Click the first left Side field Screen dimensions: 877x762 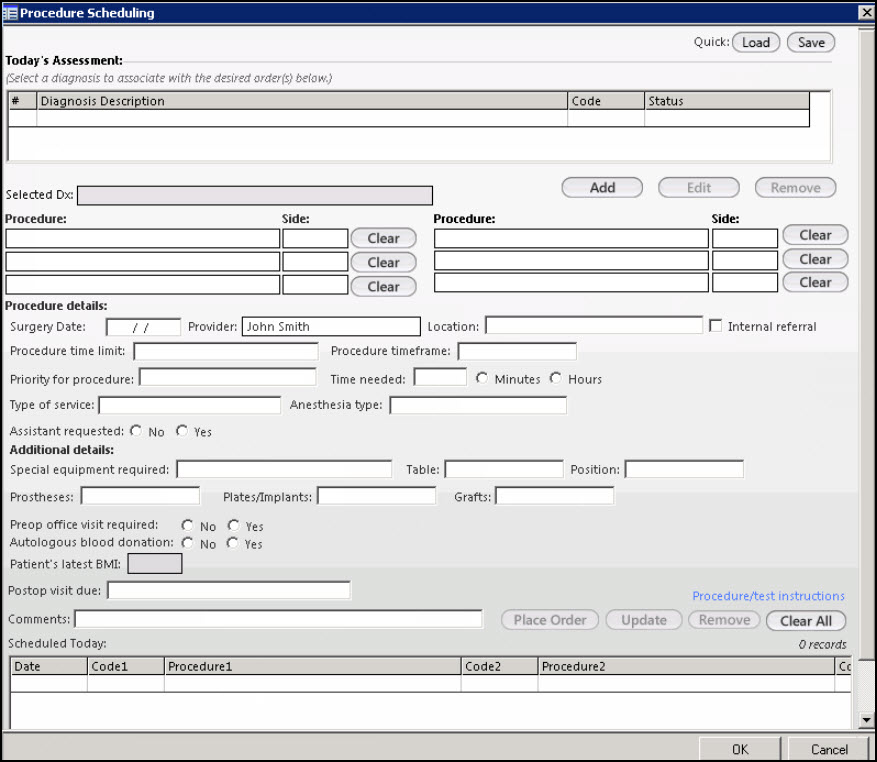tap(315, 238)
